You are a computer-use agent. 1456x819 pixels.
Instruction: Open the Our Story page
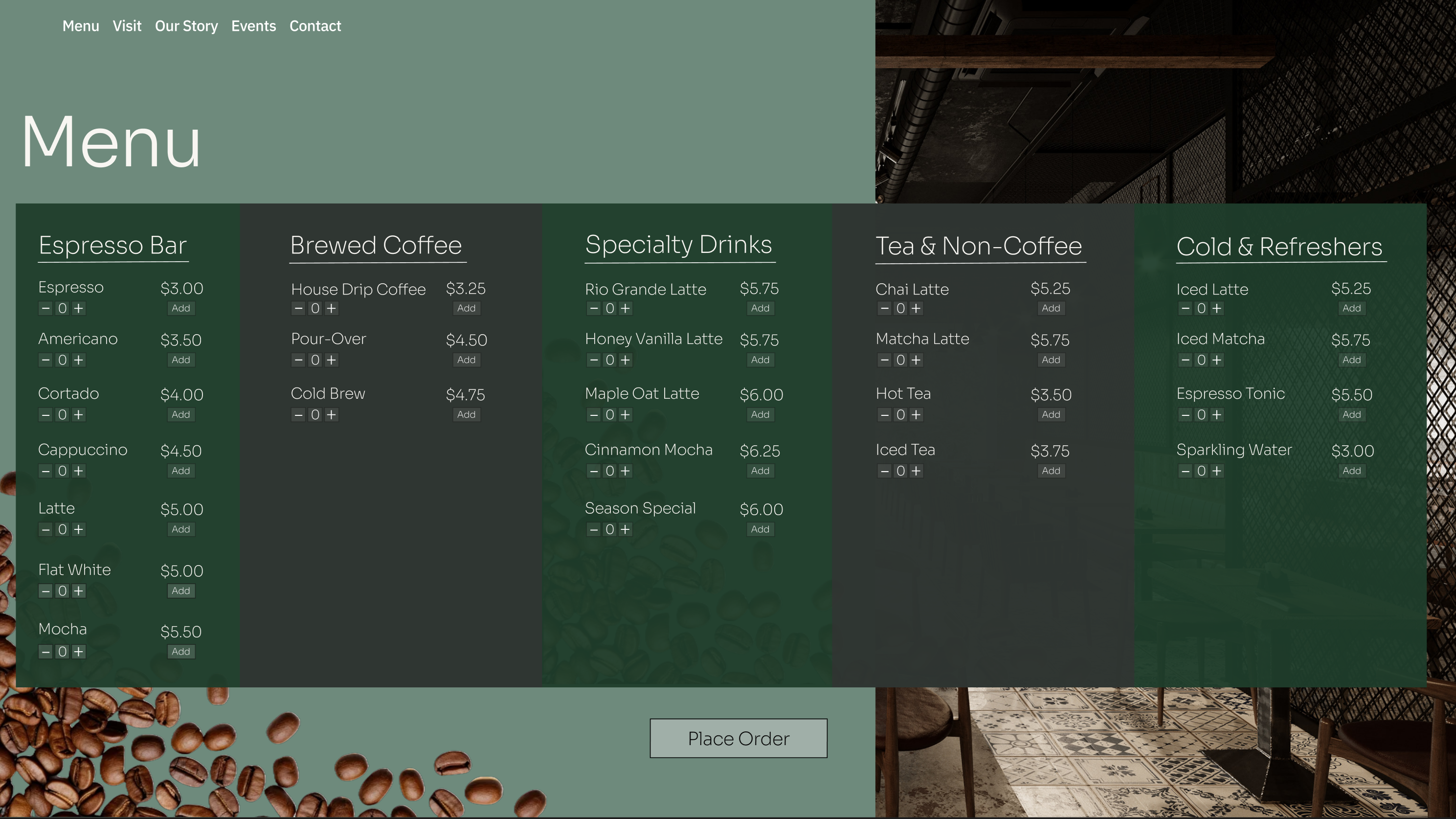[186, 26]
